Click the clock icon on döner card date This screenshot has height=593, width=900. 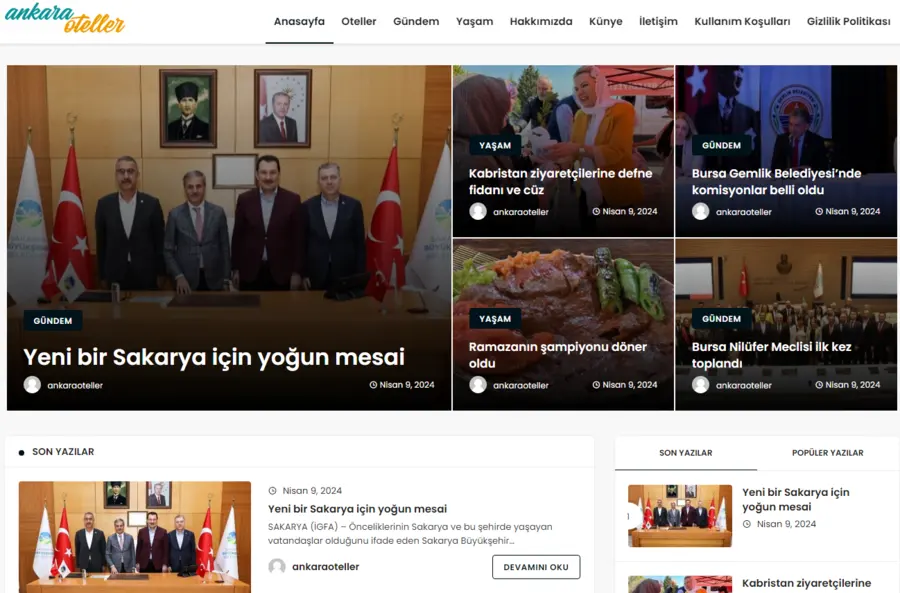[x=596, y=385]
